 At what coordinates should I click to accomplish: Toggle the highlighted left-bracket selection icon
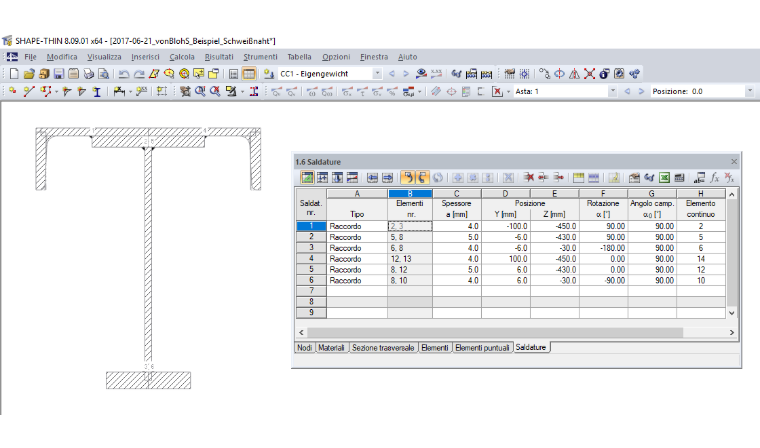coord(408,177)
